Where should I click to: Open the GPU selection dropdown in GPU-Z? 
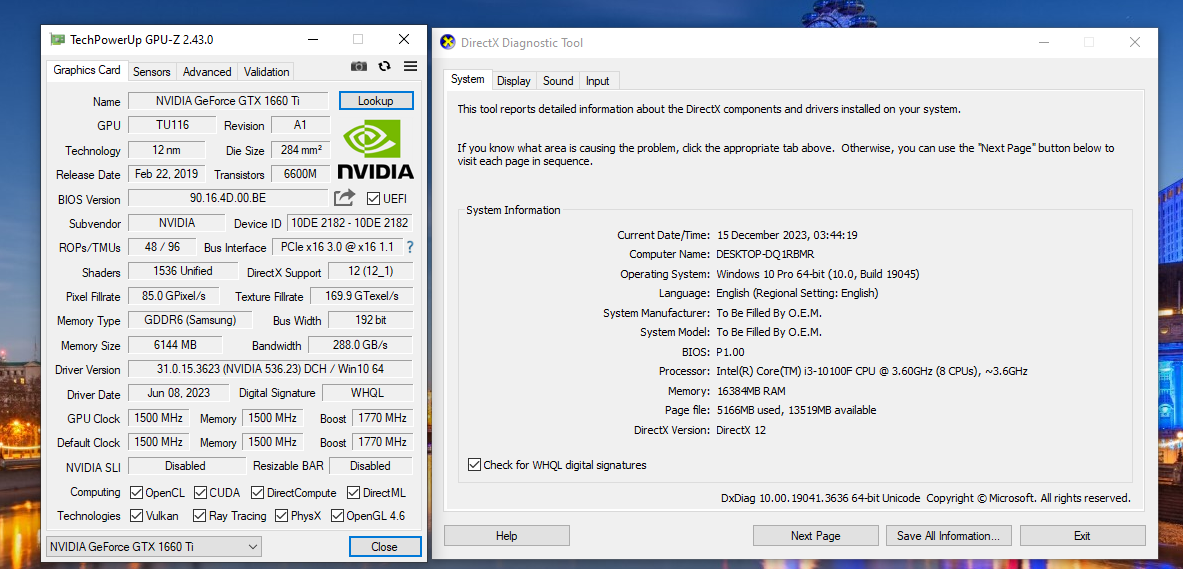pos(154,546)
